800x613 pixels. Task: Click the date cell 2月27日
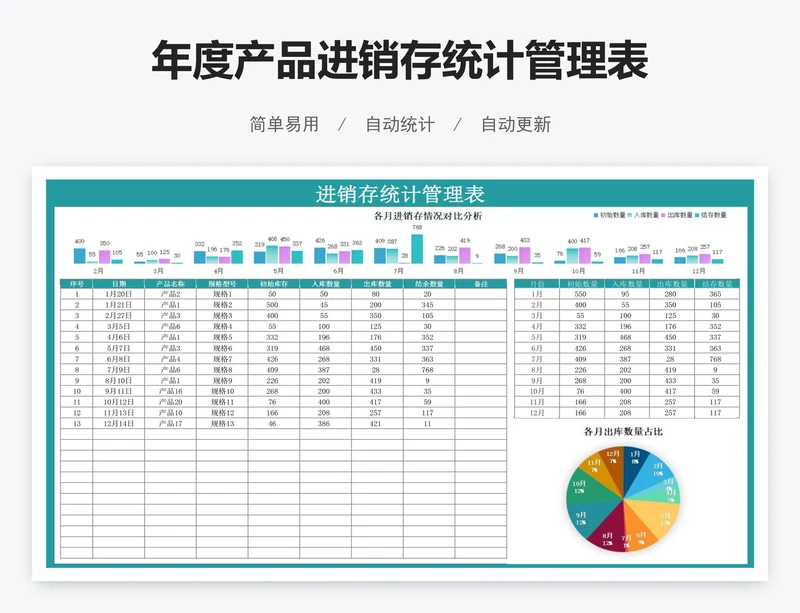point(118,315)
